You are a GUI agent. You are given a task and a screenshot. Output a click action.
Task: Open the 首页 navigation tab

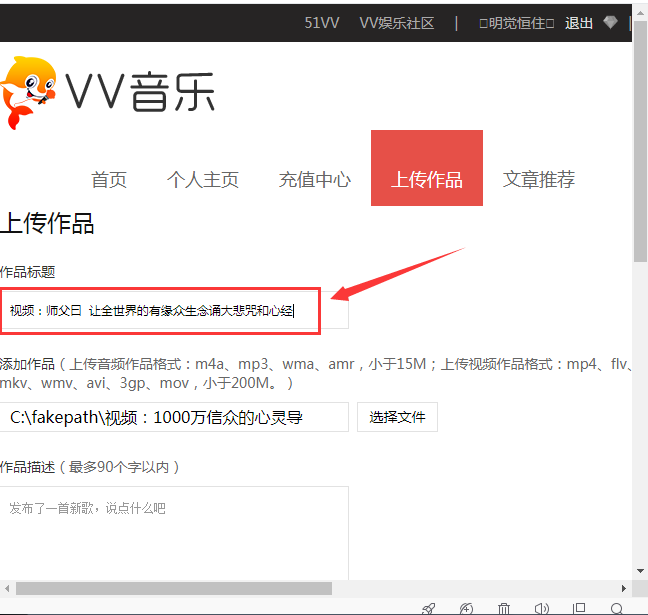coord(109,179)
